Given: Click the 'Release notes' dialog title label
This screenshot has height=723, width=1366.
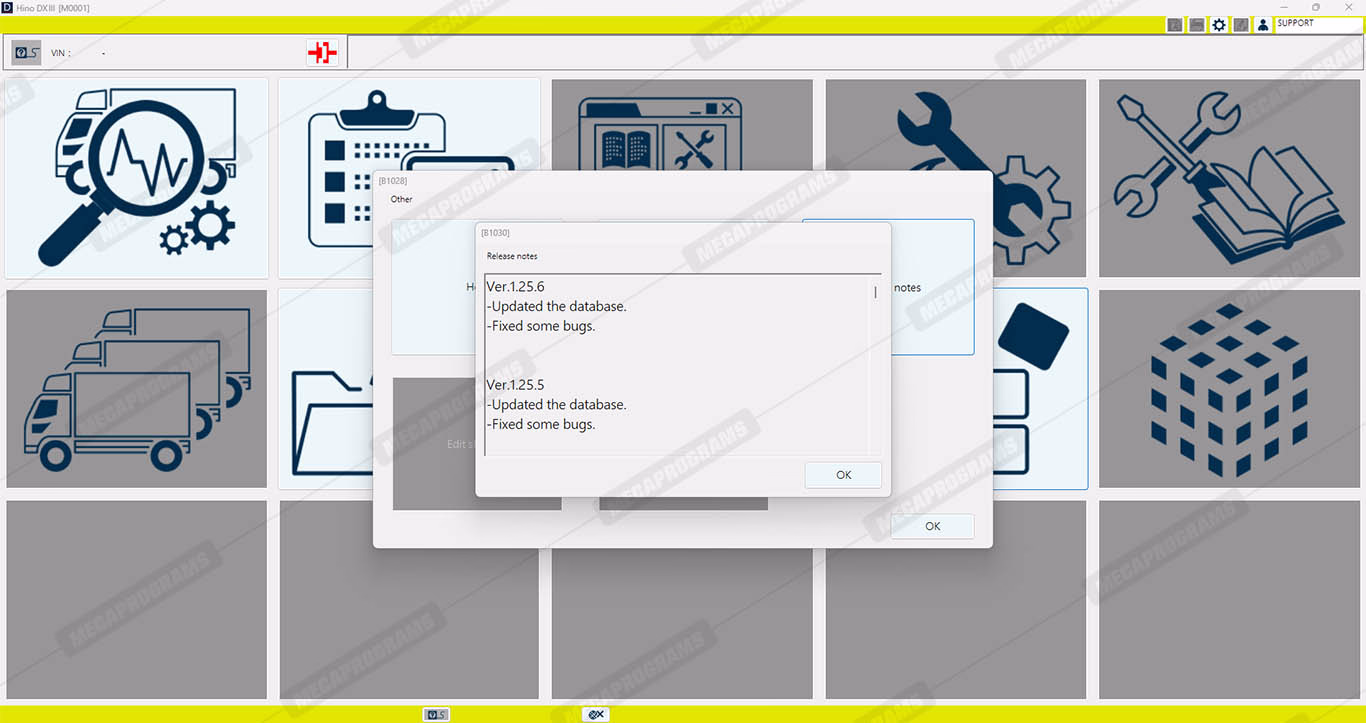Looking at the screenshot, I should coord(512,257).
